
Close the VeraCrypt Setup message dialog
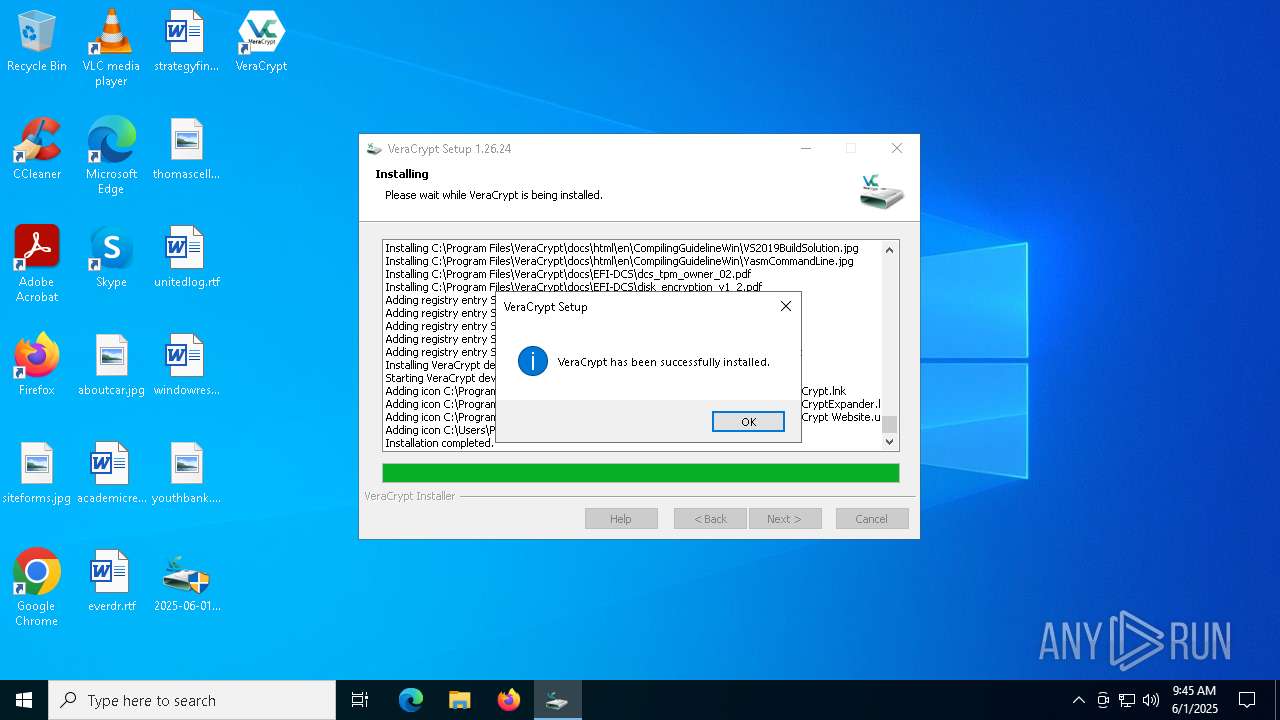point(786,306)
